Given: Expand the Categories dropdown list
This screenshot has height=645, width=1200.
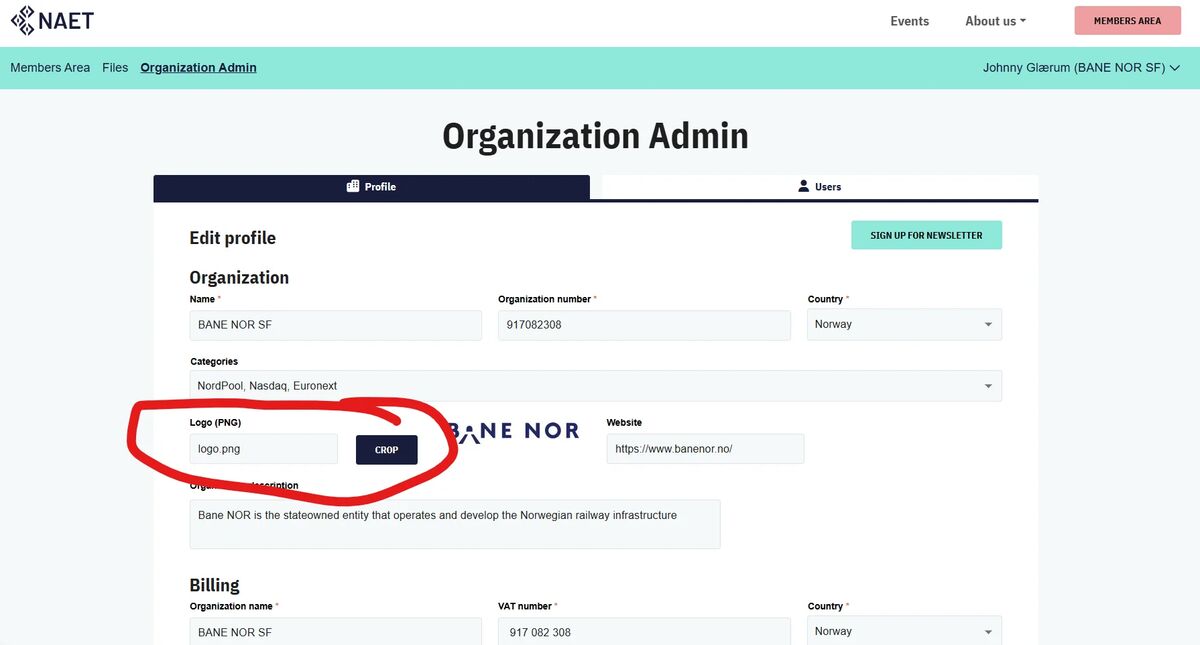Looking at the screenshot, I should (x=595, y=386).
